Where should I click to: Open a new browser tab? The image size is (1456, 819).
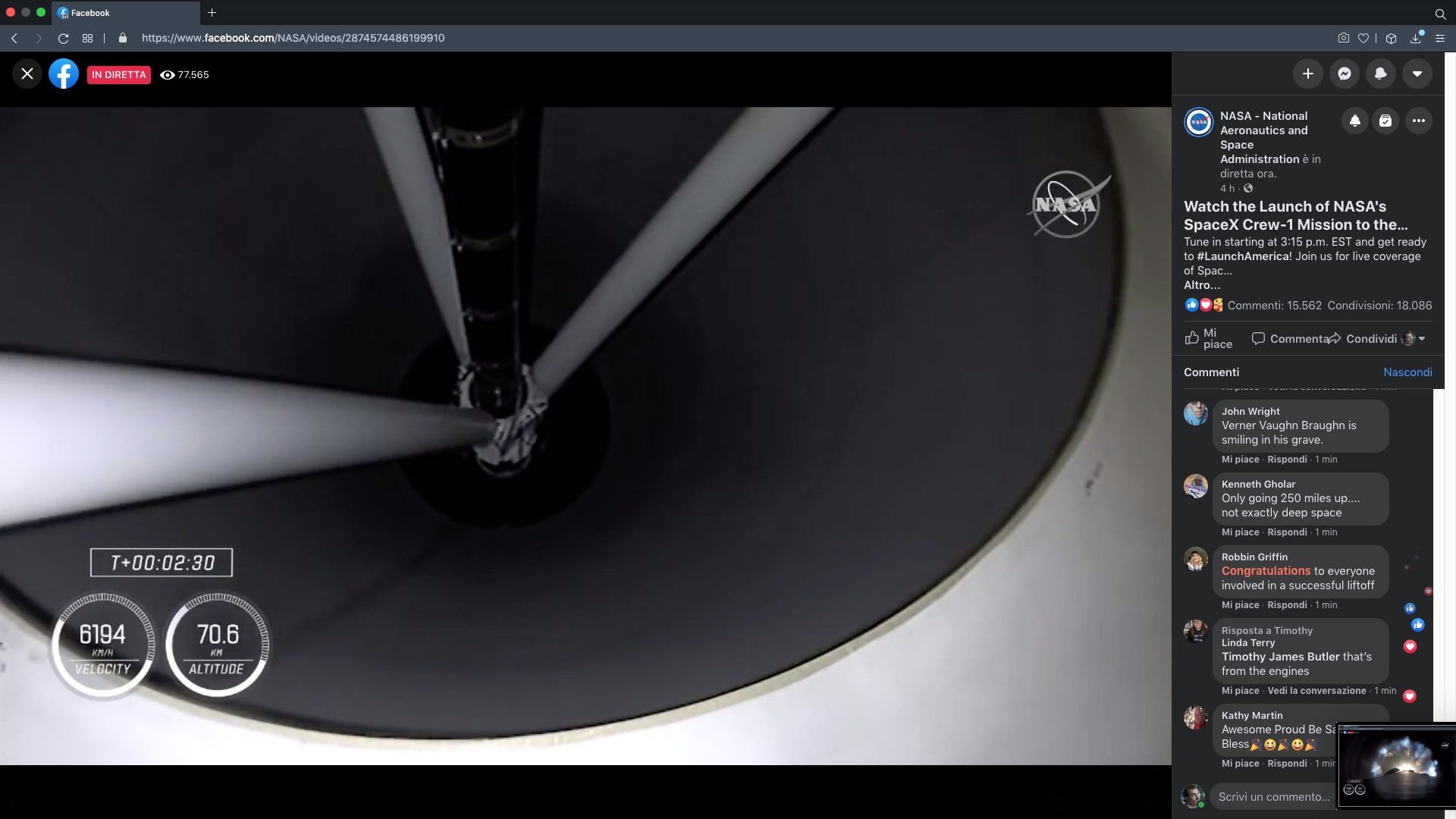coord(212,13)
